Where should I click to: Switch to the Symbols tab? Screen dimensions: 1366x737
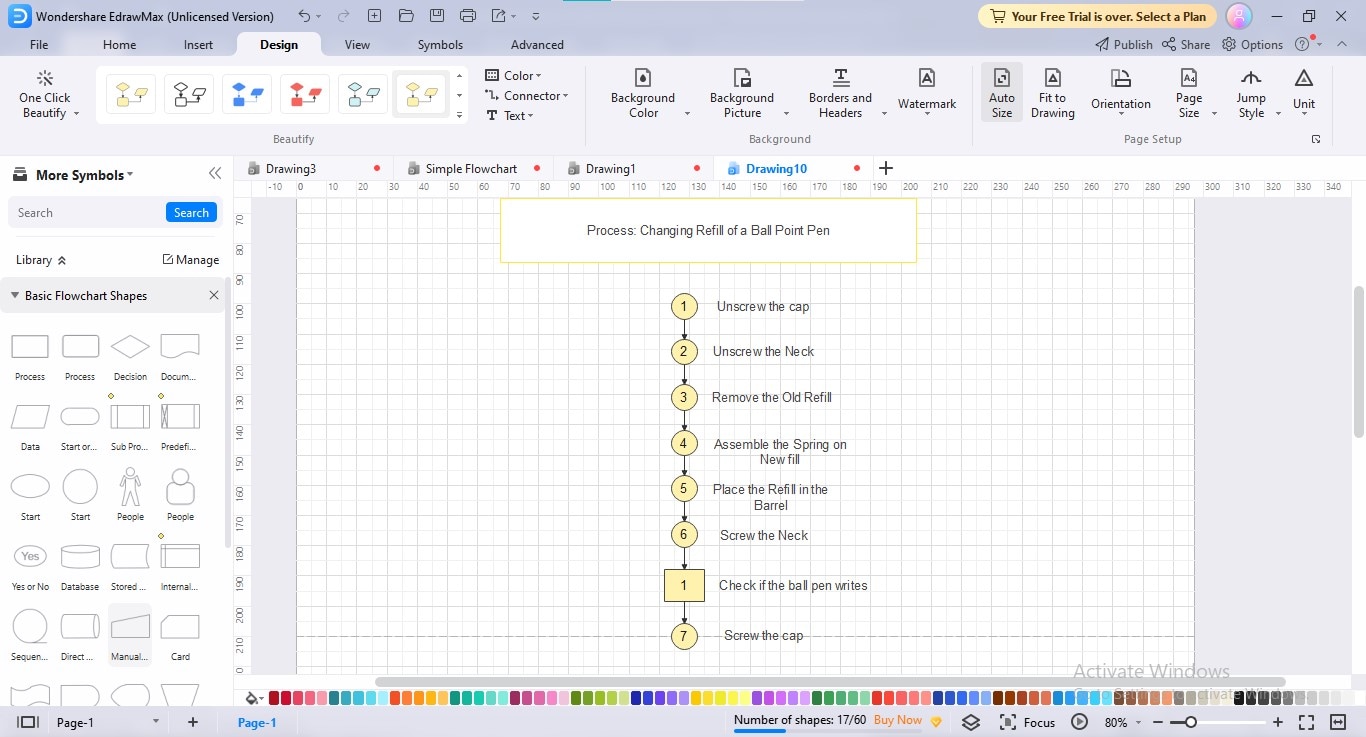pyautogui.click(x=440, y=44)
